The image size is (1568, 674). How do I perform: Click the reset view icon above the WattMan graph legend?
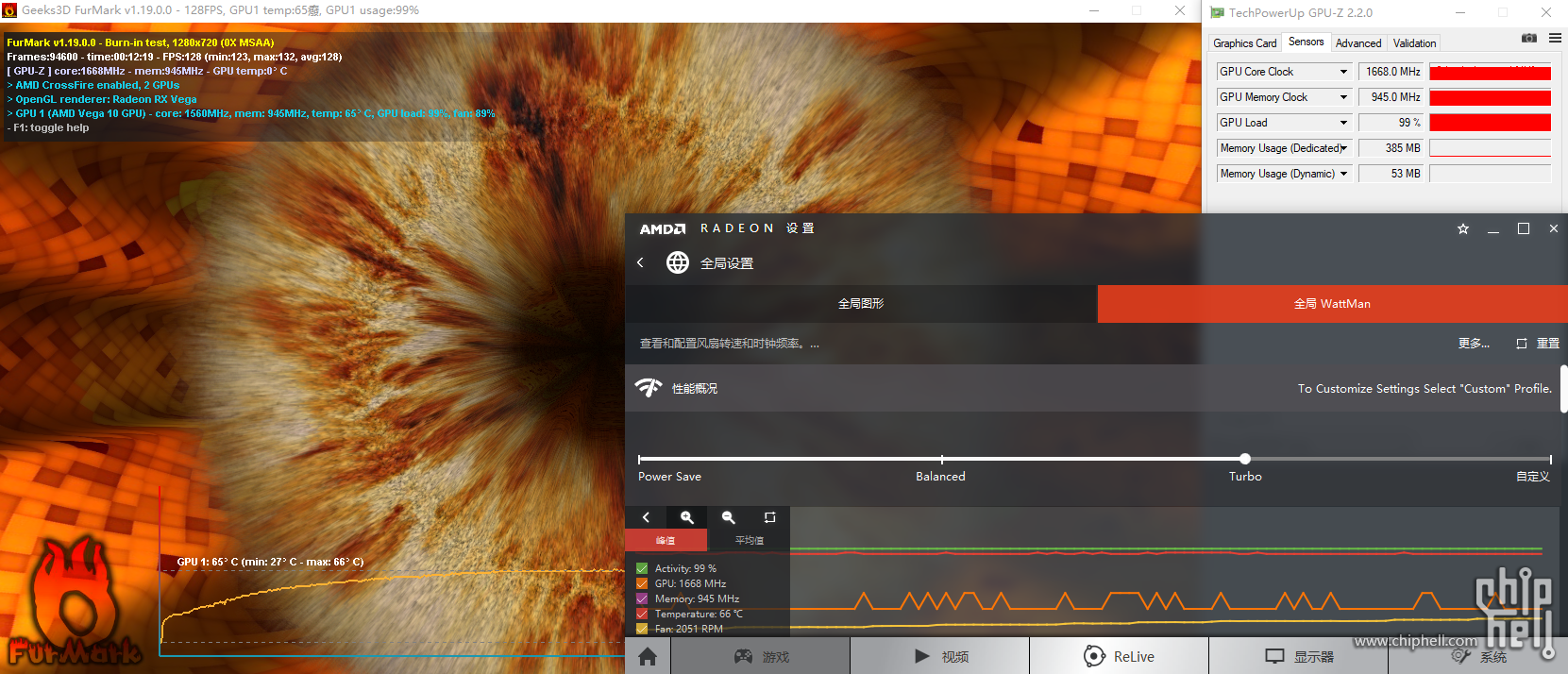770,517
